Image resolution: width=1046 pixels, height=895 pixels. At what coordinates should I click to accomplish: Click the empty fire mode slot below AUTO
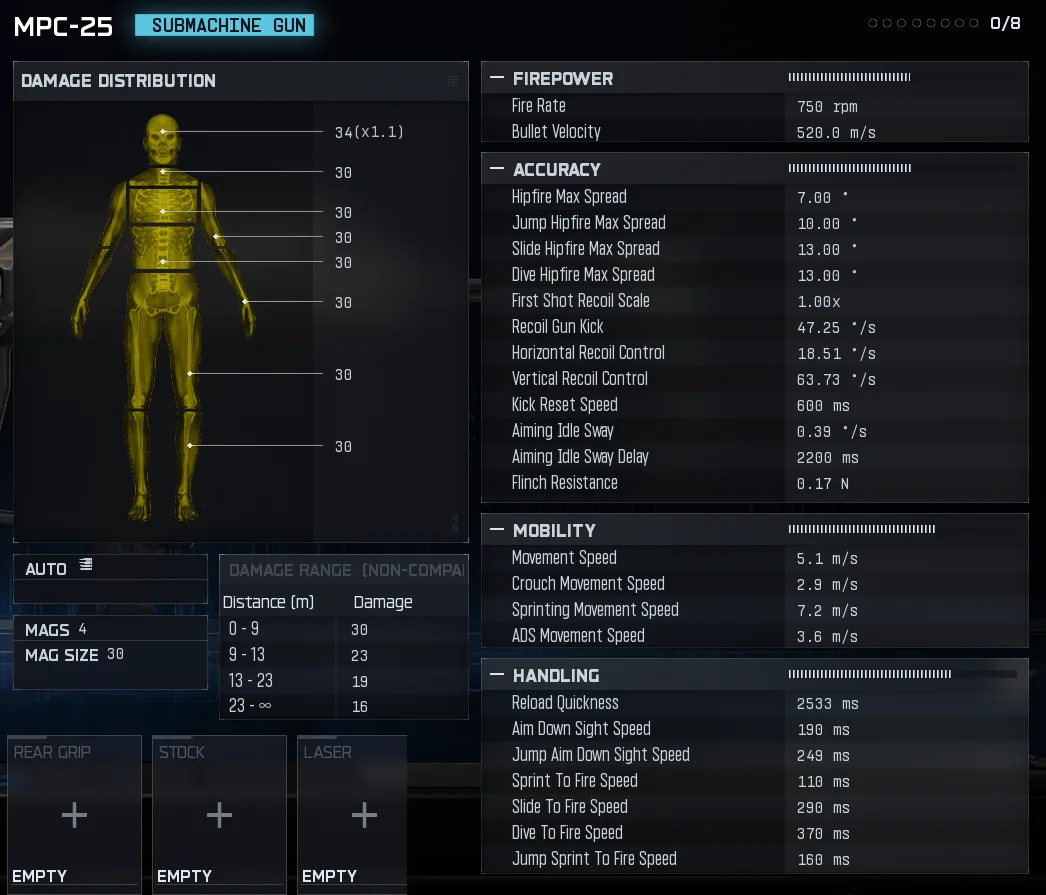pos(110,590)
